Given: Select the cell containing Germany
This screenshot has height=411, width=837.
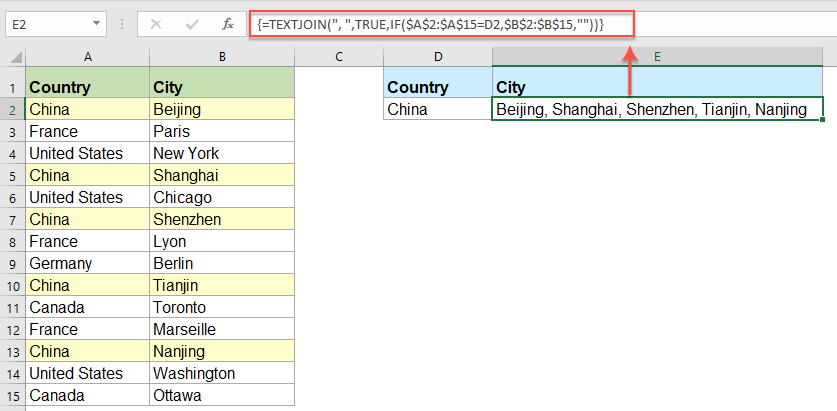Looking at the screenshot, I should pos(88,263).
